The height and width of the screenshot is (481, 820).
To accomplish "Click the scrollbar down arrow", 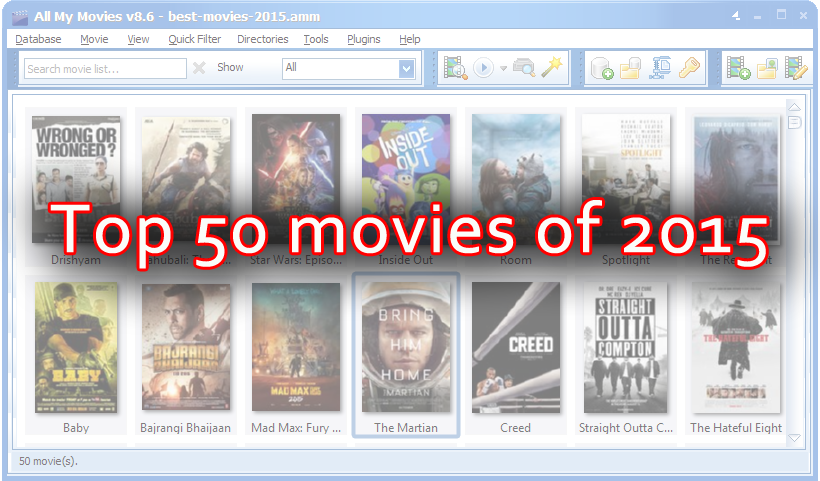I will [794, 438].
